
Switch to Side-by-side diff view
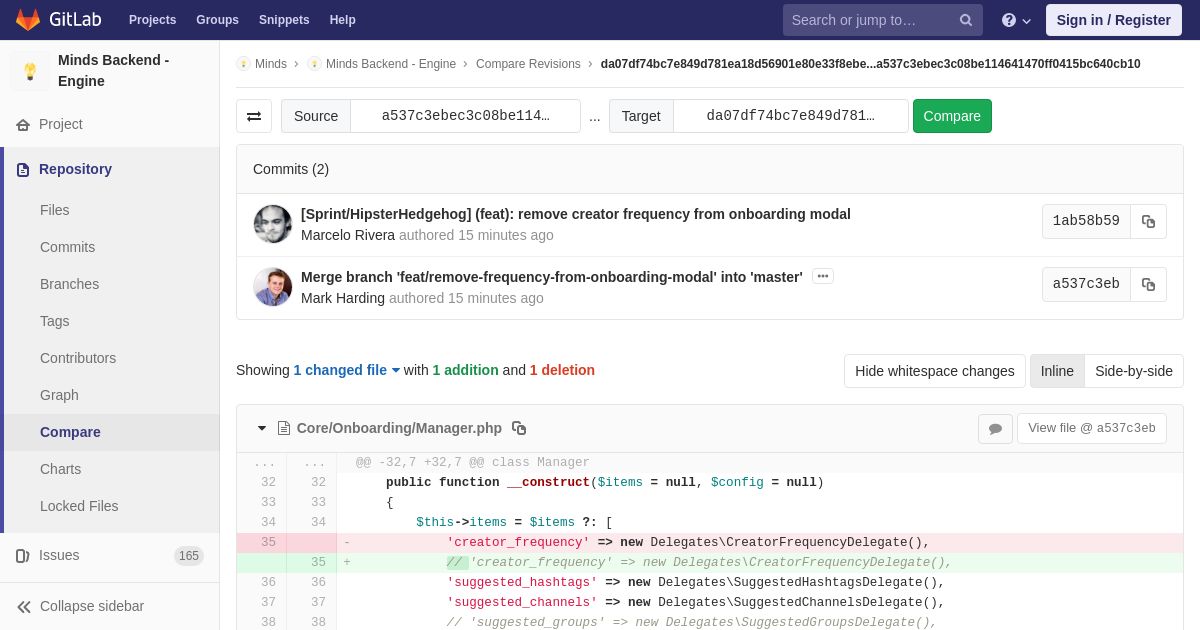(1134, 371)
